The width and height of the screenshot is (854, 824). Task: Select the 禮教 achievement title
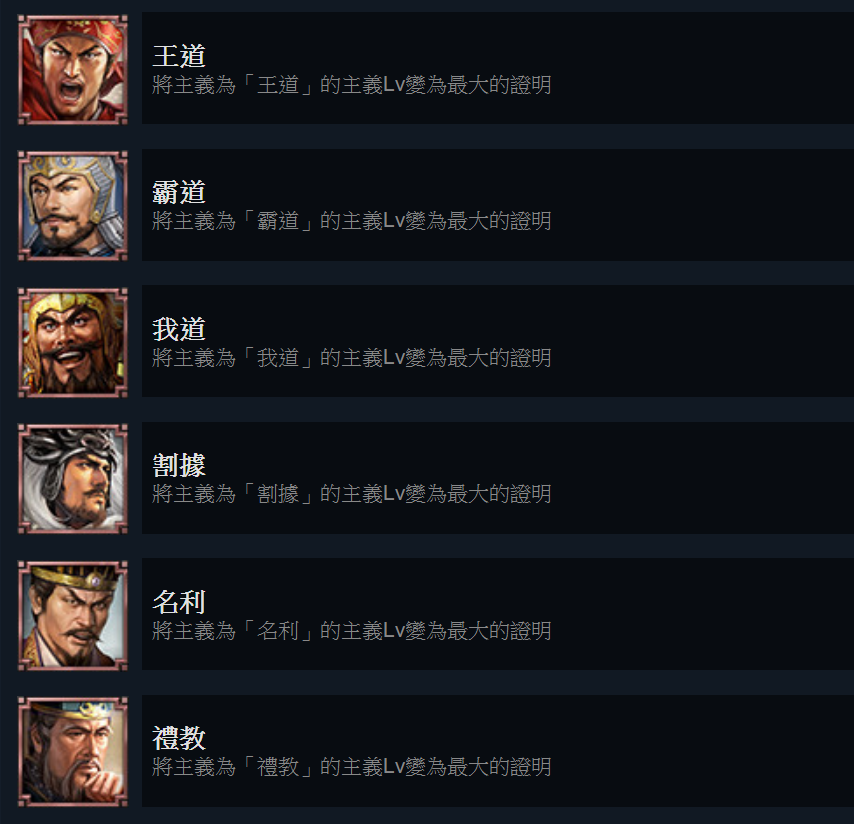pos(179,738)
